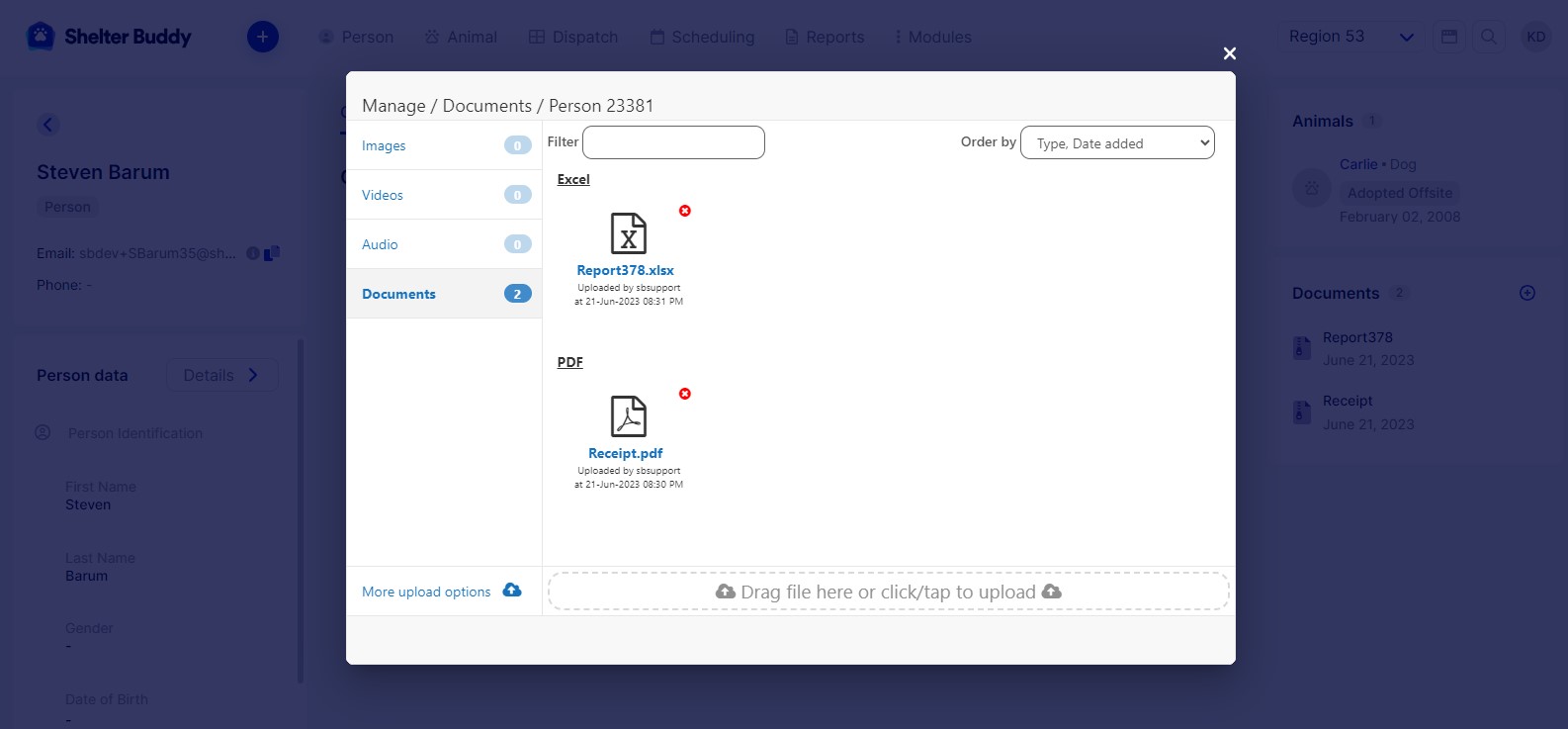The height and width of the screenshot is (729, 1568).
Task: Click the blue plus add button in header
Action: coord(262,37)
